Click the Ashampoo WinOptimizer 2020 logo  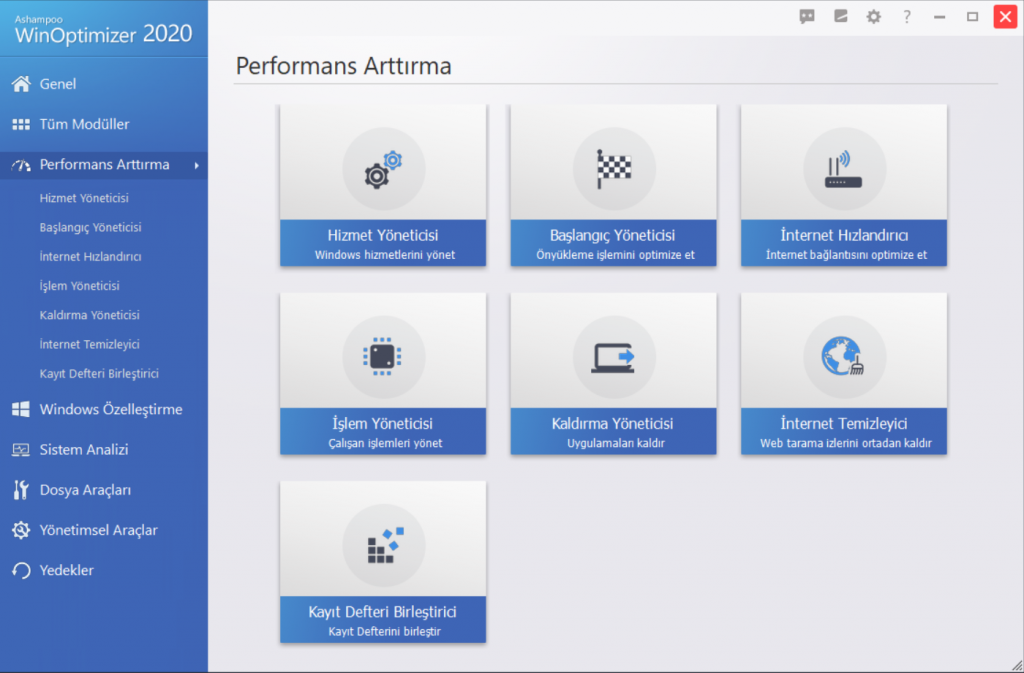[103, 29]
